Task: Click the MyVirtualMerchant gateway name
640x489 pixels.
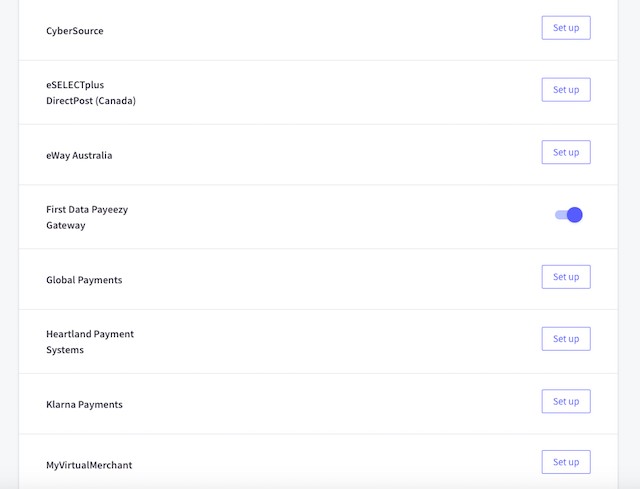Action: coord(89,465)
